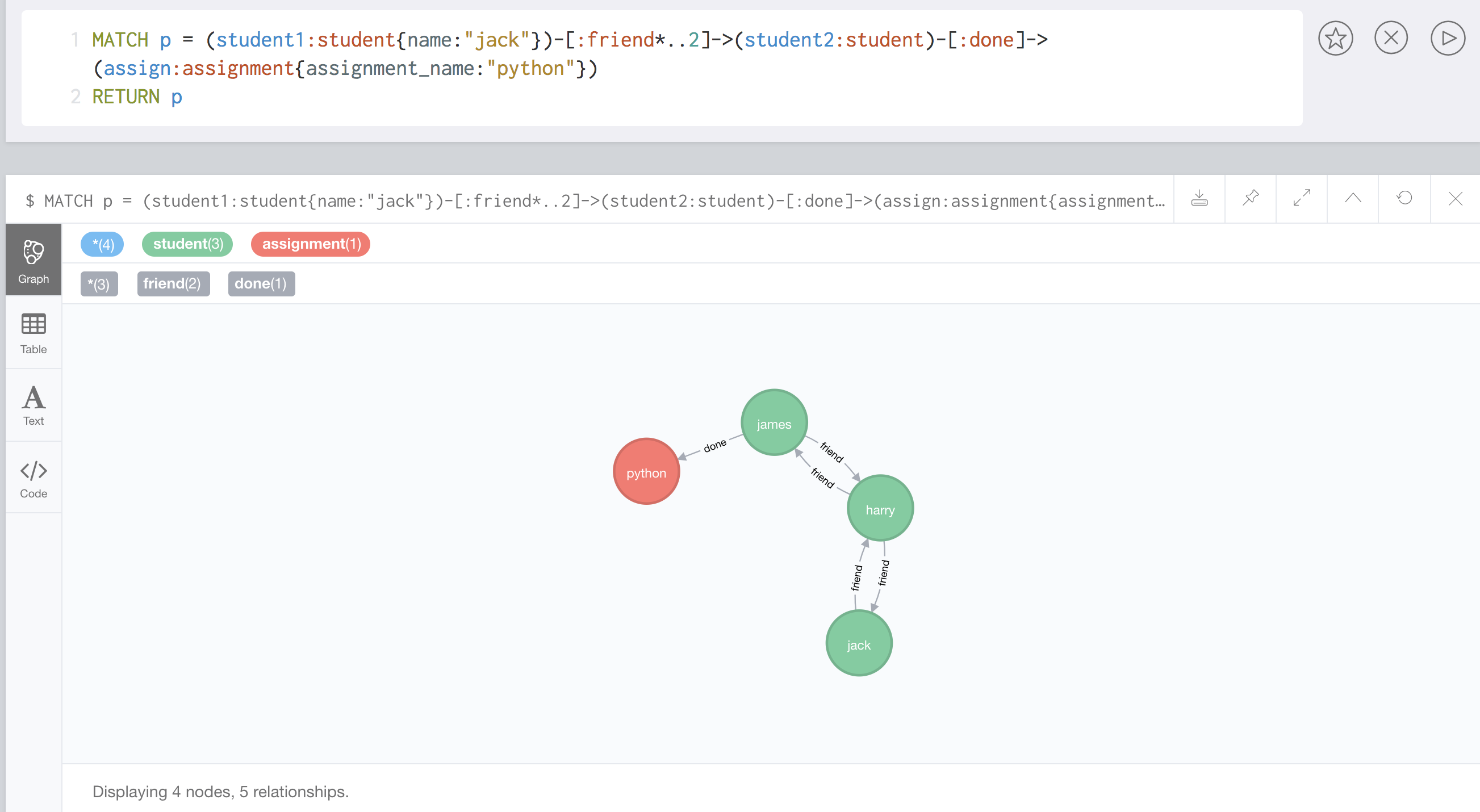Screen dimensions: 1480x812
Task: Click the student(3) label pill
Action: point(187,244)
